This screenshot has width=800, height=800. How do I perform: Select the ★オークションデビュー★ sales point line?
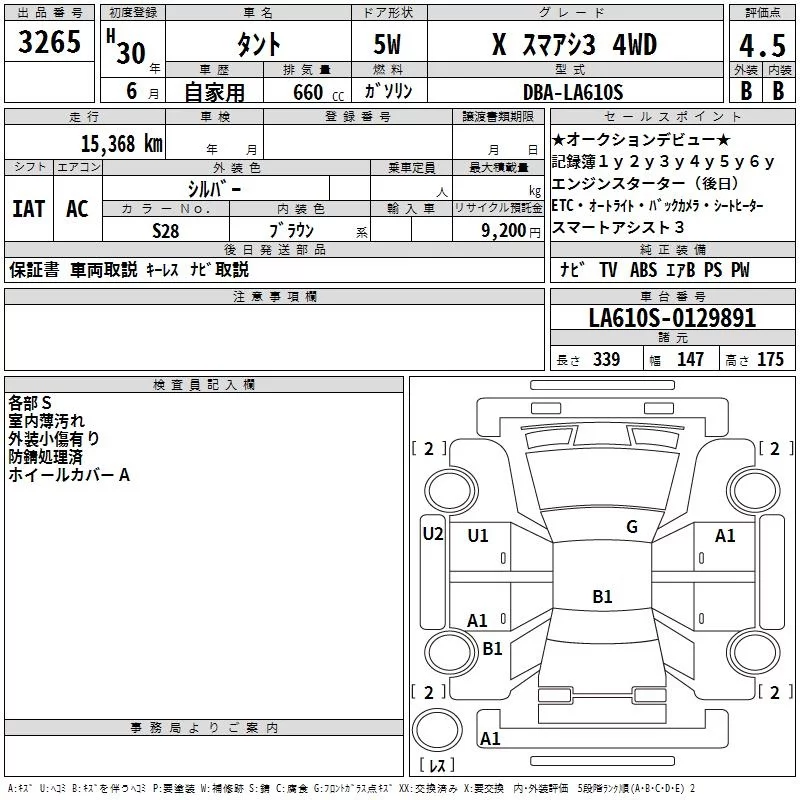641,139
